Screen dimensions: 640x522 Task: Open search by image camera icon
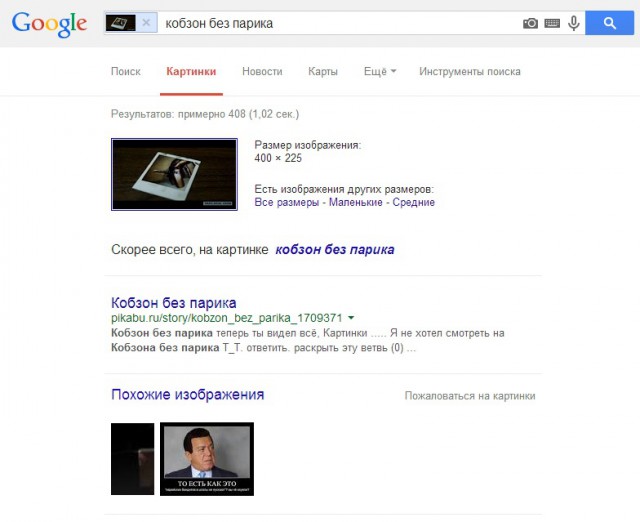tap(530, 23)
